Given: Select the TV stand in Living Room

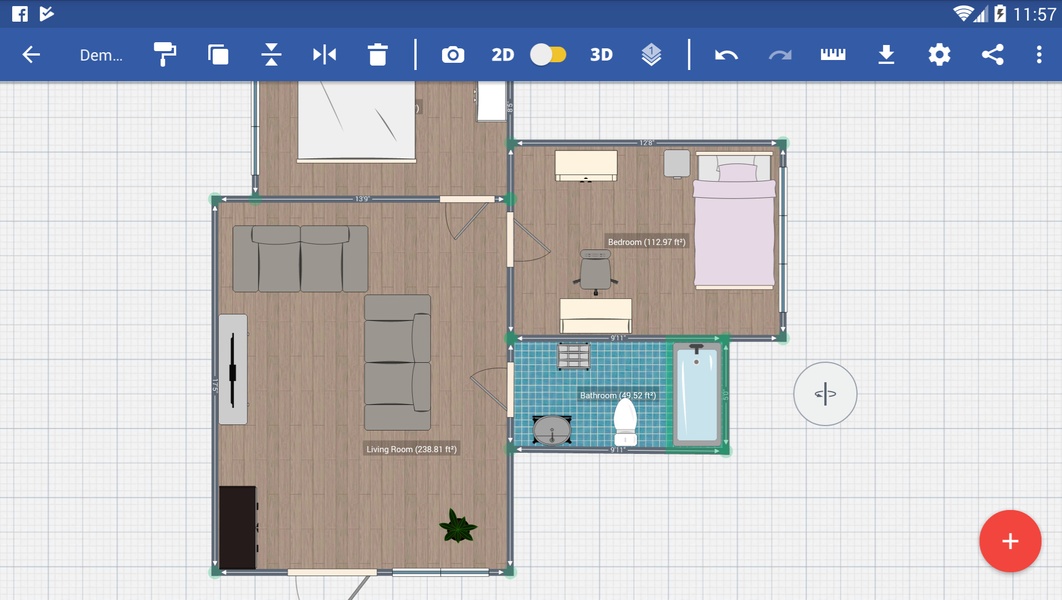Looking at the screenshot, I should pyautogui.click(x=233, y=369).
